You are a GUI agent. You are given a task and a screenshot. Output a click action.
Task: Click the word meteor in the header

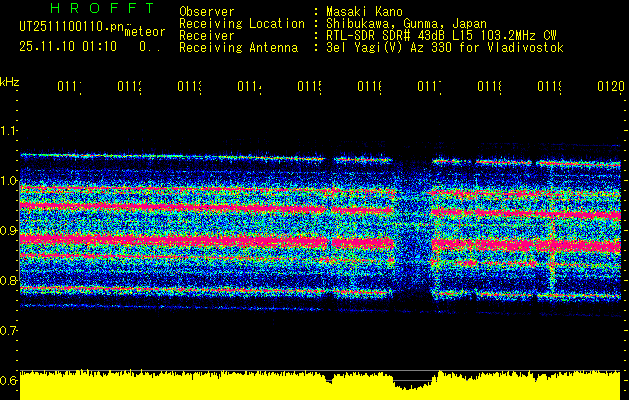click(144, 32)
